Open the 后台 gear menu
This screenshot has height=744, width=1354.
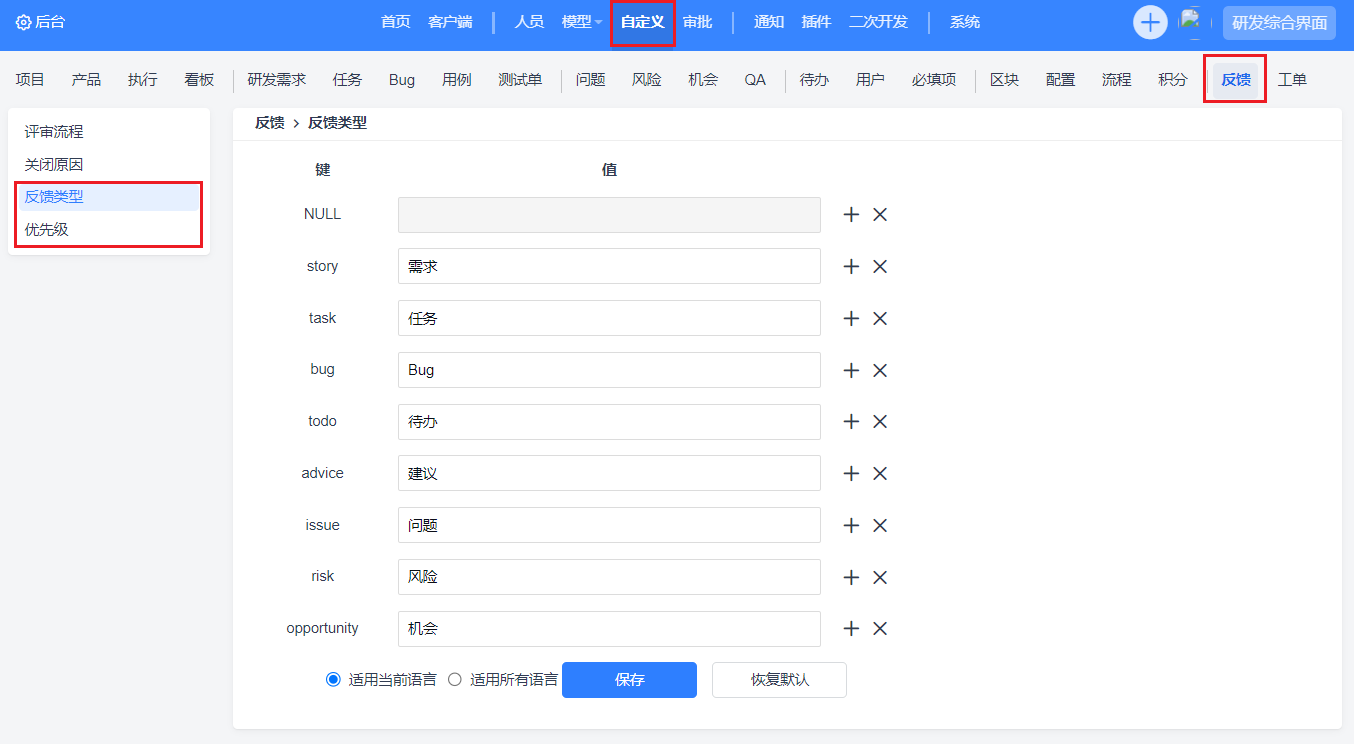click(40, 22)
